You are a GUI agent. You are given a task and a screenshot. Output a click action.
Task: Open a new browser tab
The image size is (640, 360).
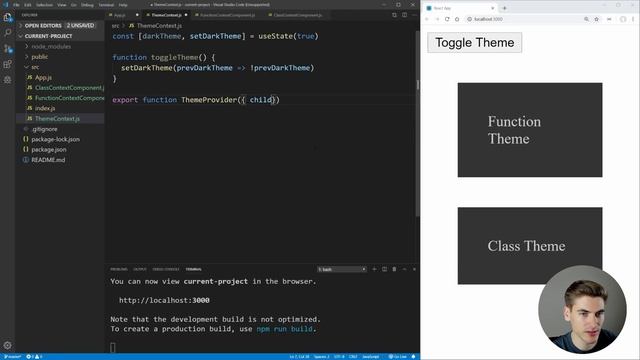point(504,8)
